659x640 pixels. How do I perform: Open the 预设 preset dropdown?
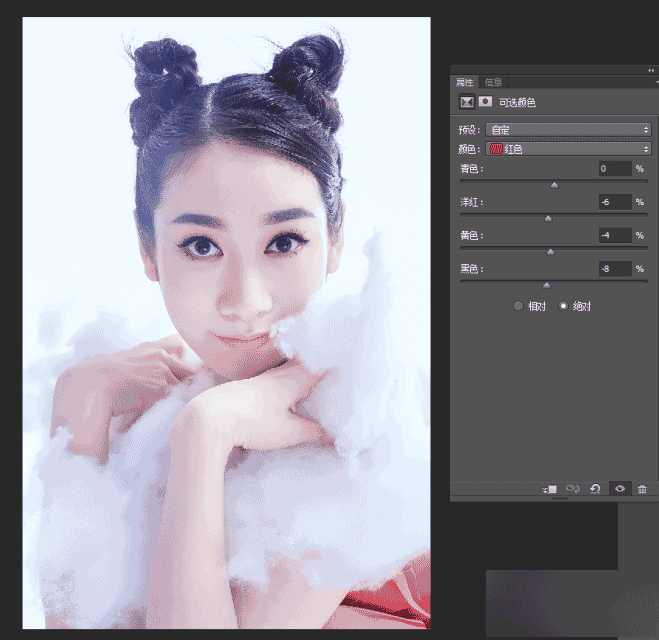pos(568,130)
